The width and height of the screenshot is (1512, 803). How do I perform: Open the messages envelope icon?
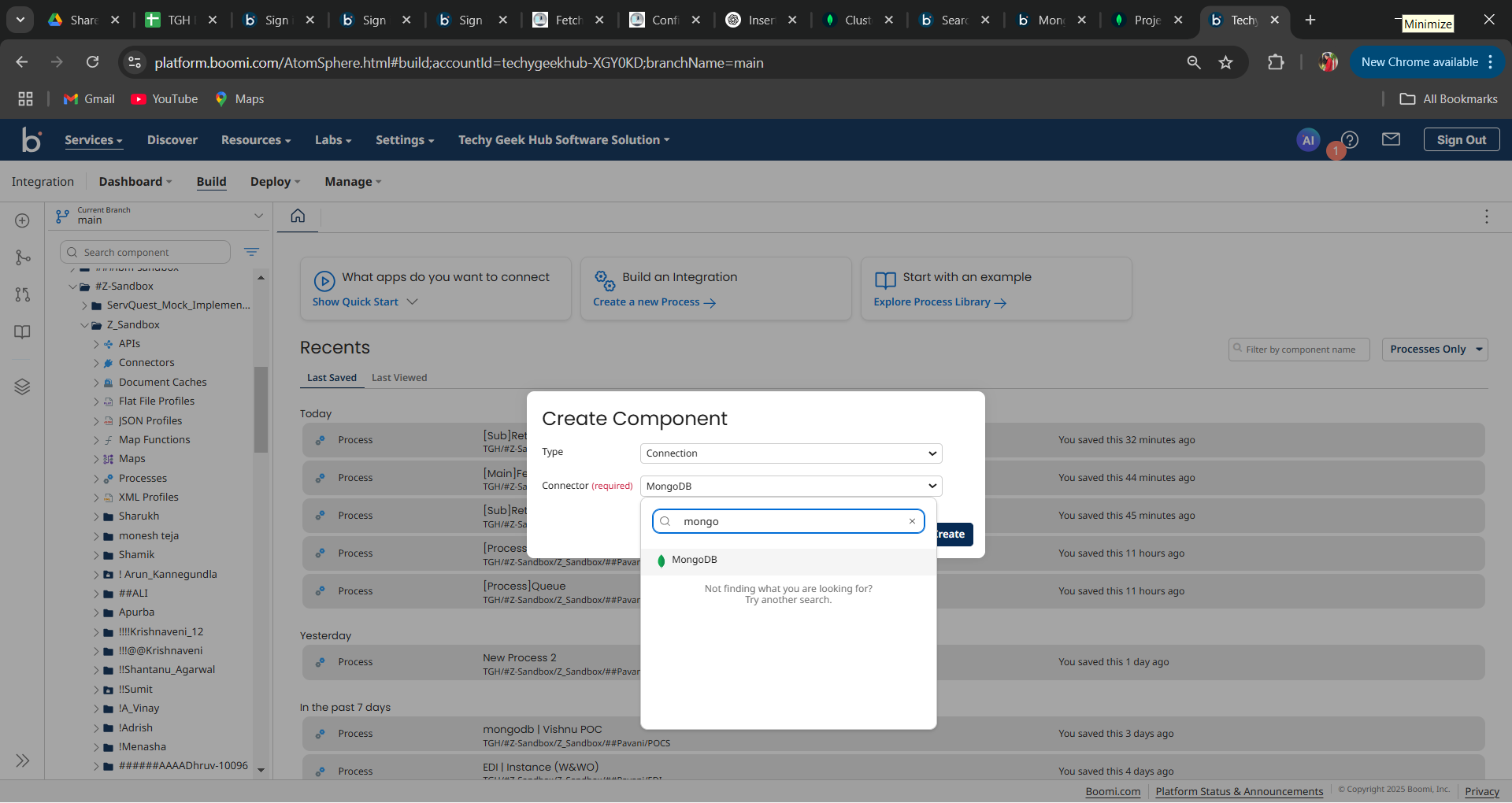pyautogui.click(x=1391, y=139)
